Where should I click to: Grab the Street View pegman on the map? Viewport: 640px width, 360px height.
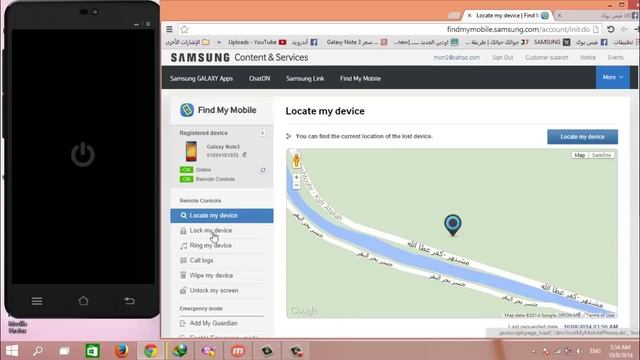(x=296, y=160)
